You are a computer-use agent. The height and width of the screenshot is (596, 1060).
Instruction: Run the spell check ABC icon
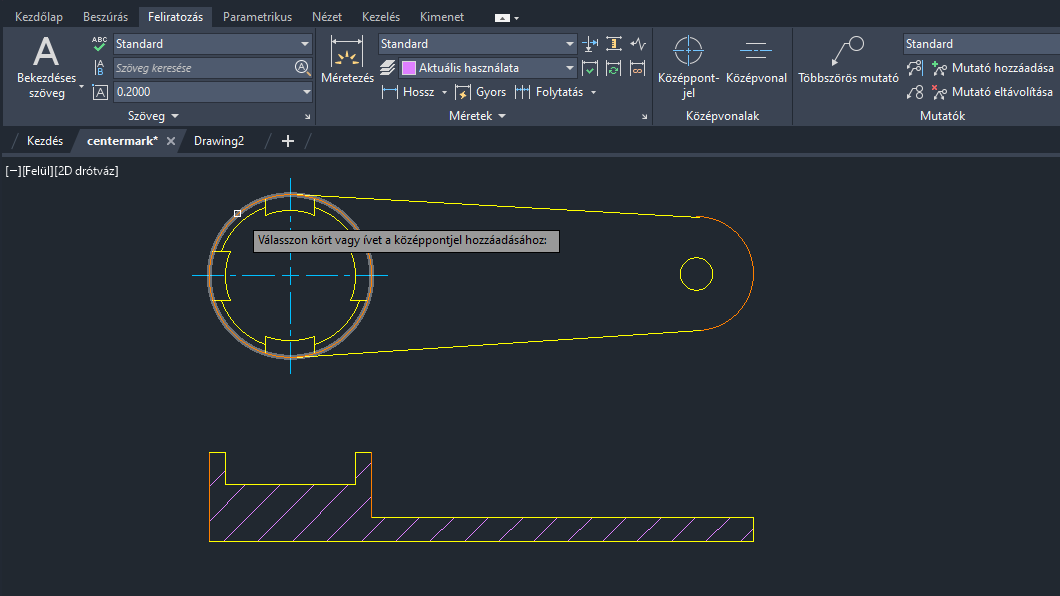[99, 44]
